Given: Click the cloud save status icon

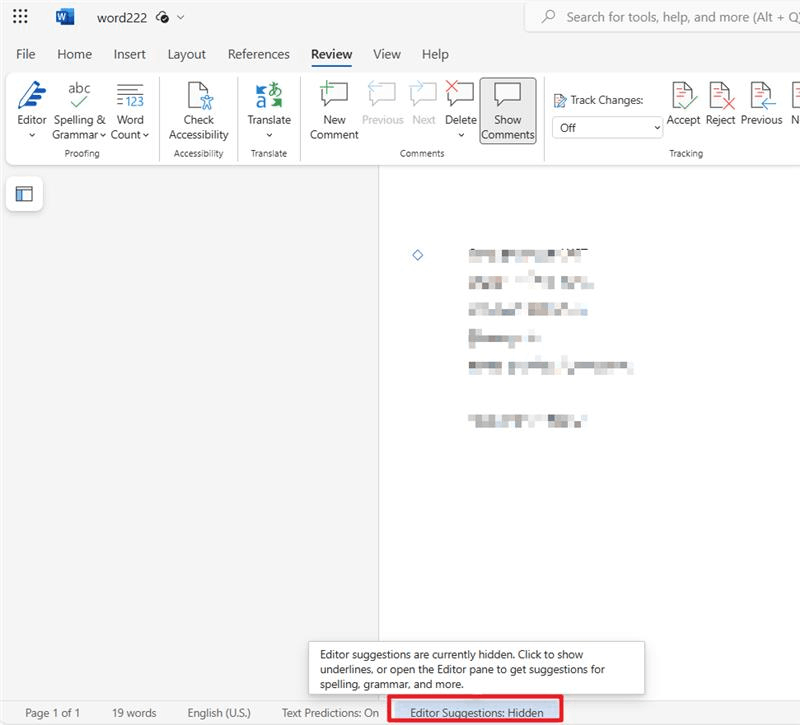Looking at the screenshot, I should point(162,17).
